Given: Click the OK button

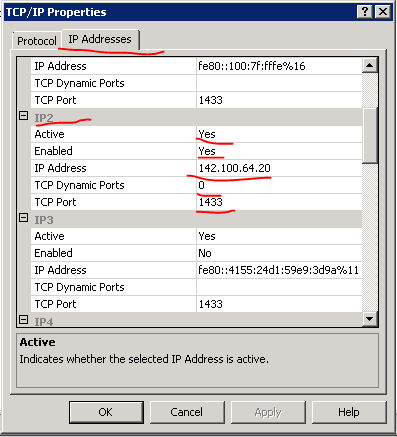Looking at the screenshot, I should click(106, 412).
